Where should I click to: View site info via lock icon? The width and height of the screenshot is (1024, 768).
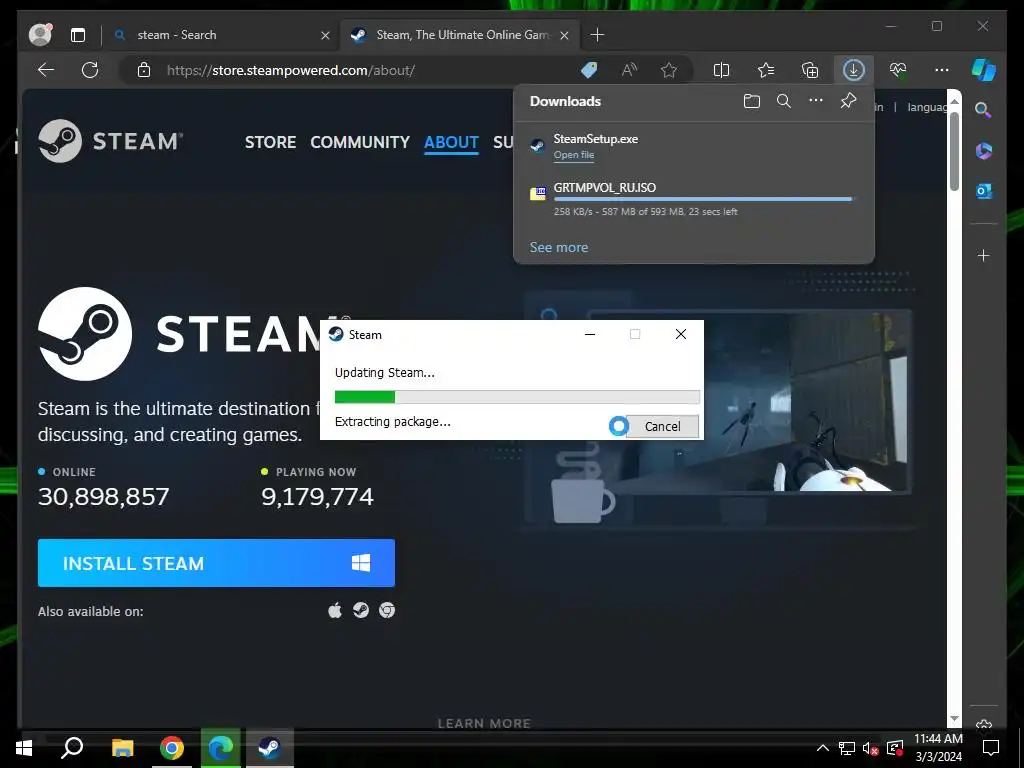(144, 70)
